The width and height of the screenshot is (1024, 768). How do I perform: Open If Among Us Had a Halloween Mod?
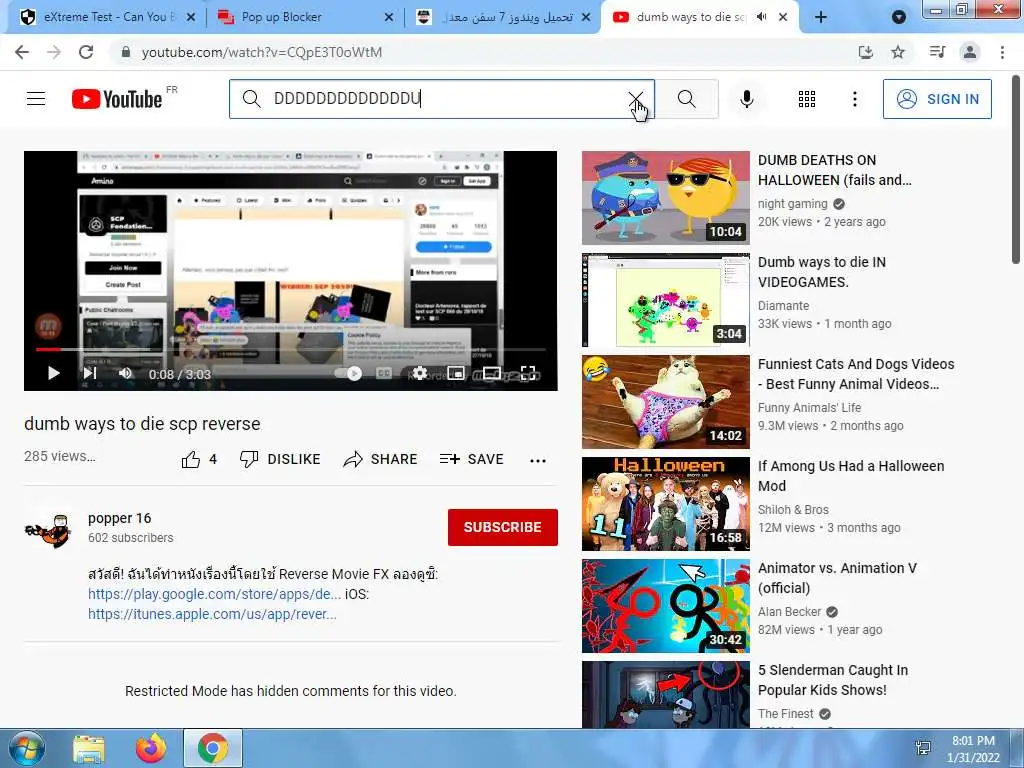850,475
